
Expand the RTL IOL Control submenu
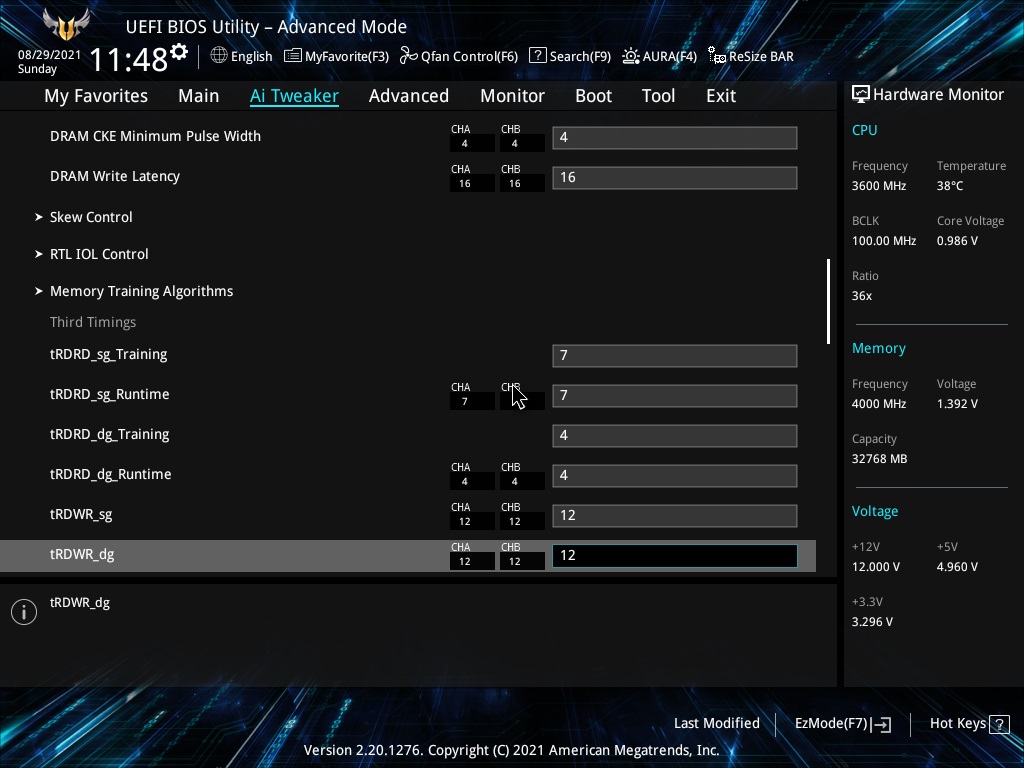[x=91, y=255]
